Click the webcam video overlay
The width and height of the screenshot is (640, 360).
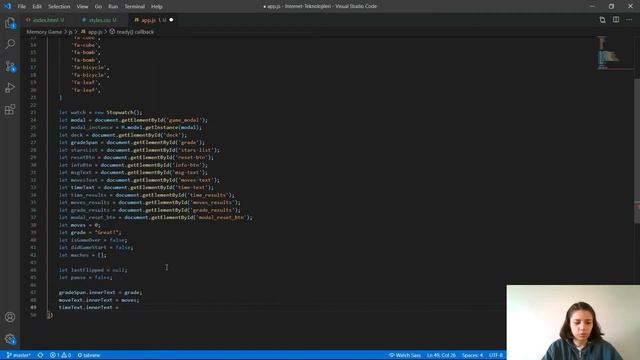pyautogui.click(x=573, y=322)
